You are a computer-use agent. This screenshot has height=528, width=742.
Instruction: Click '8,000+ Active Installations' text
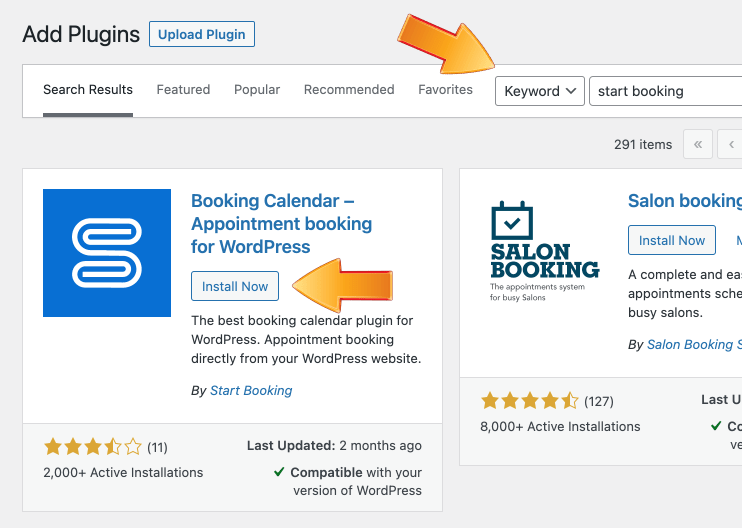pyautogui.click(x=560, y=427)
